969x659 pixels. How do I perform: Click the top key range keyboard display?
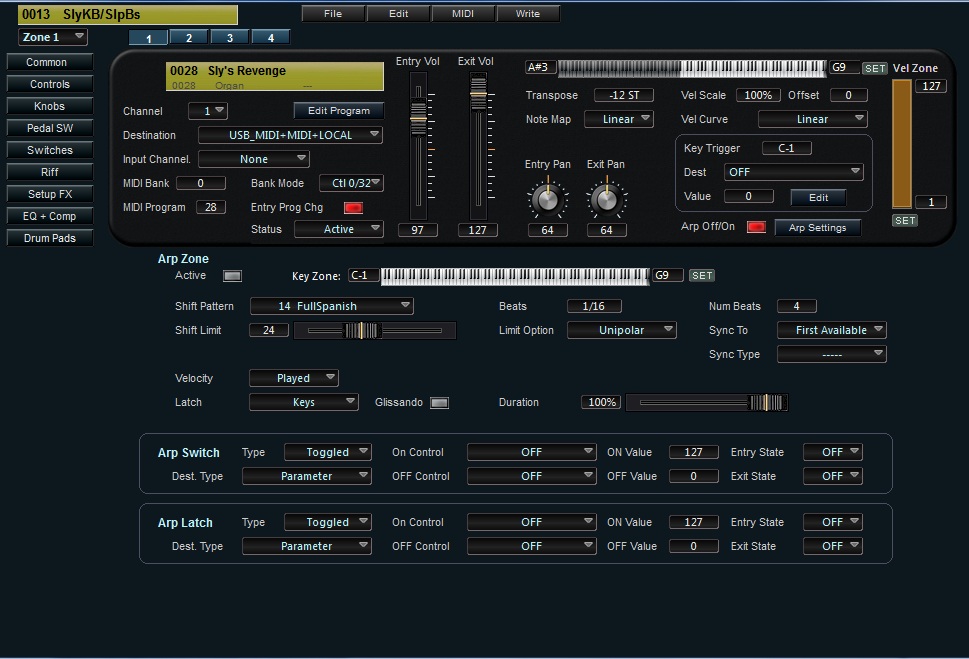pos(692,68)
